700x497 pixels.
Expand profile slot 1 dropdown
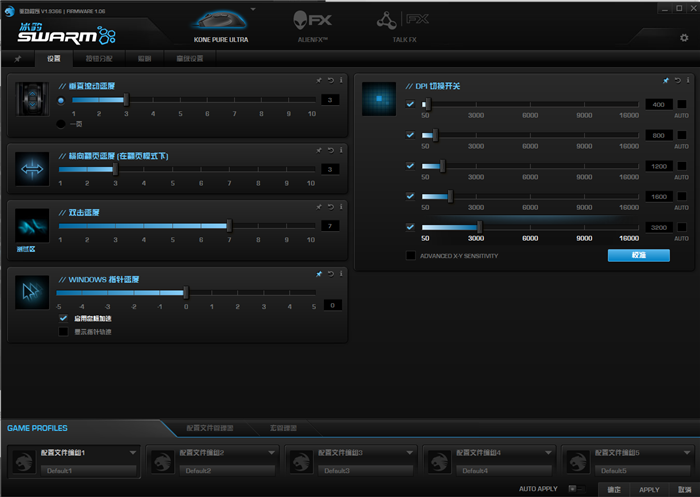[133, 453]
